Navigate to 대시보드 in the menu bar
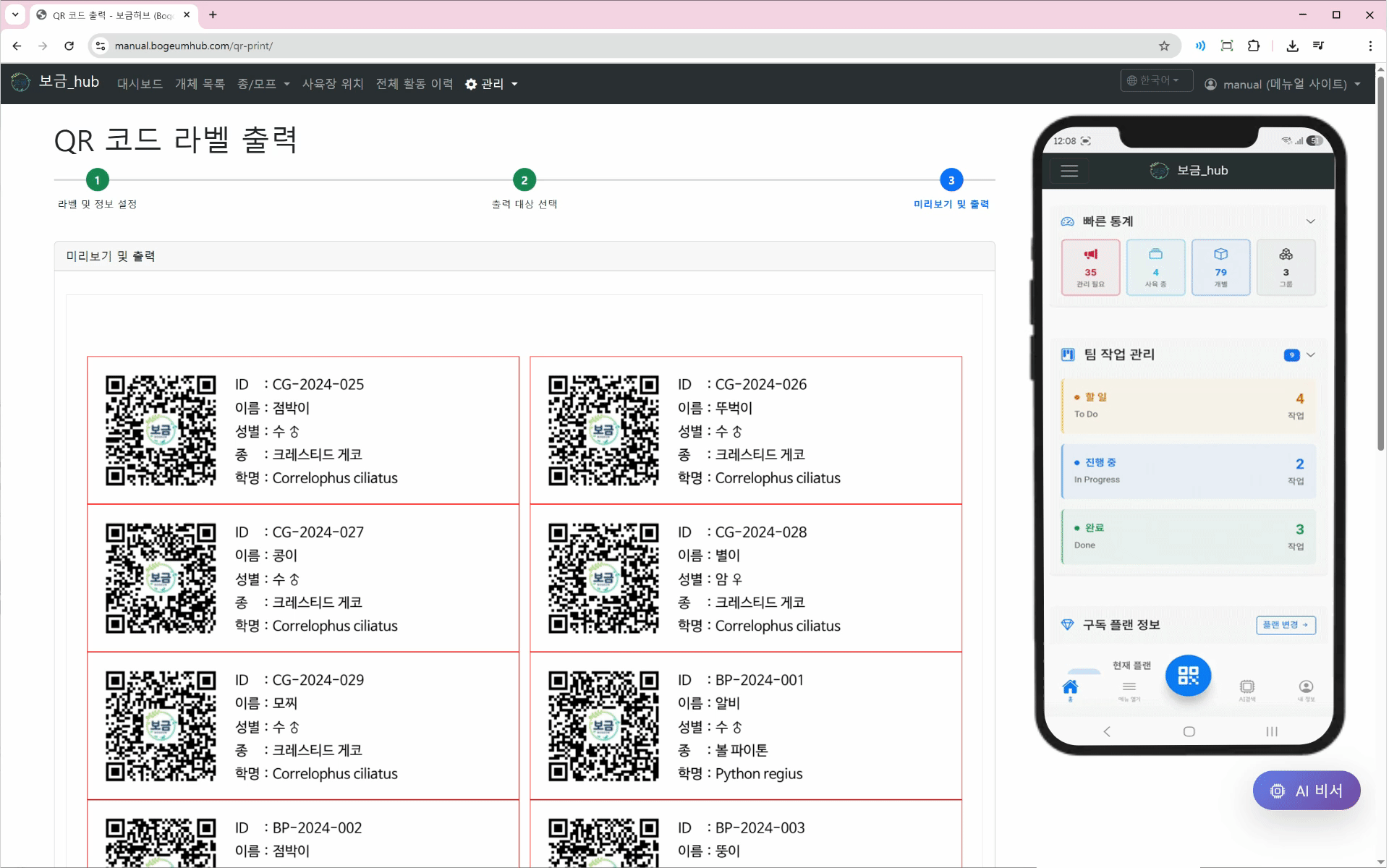 tap(140, 84)
